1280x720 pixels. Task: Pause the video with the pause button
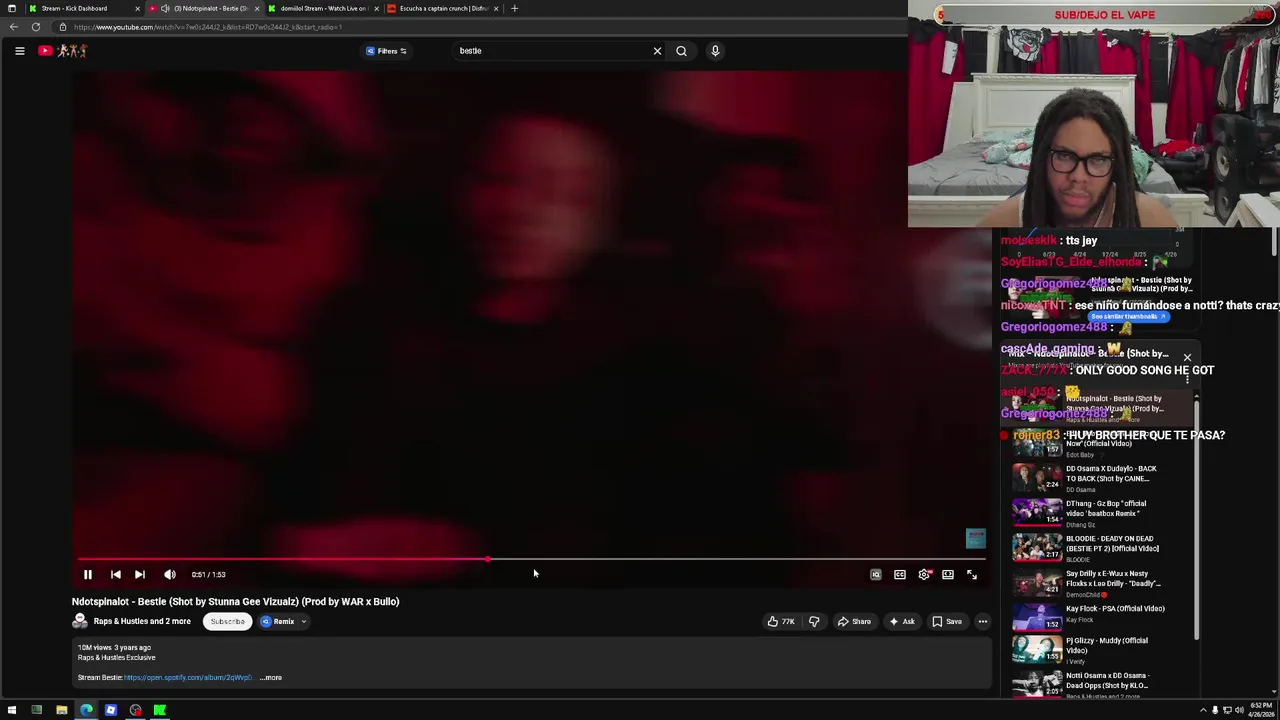coord(87,574)
